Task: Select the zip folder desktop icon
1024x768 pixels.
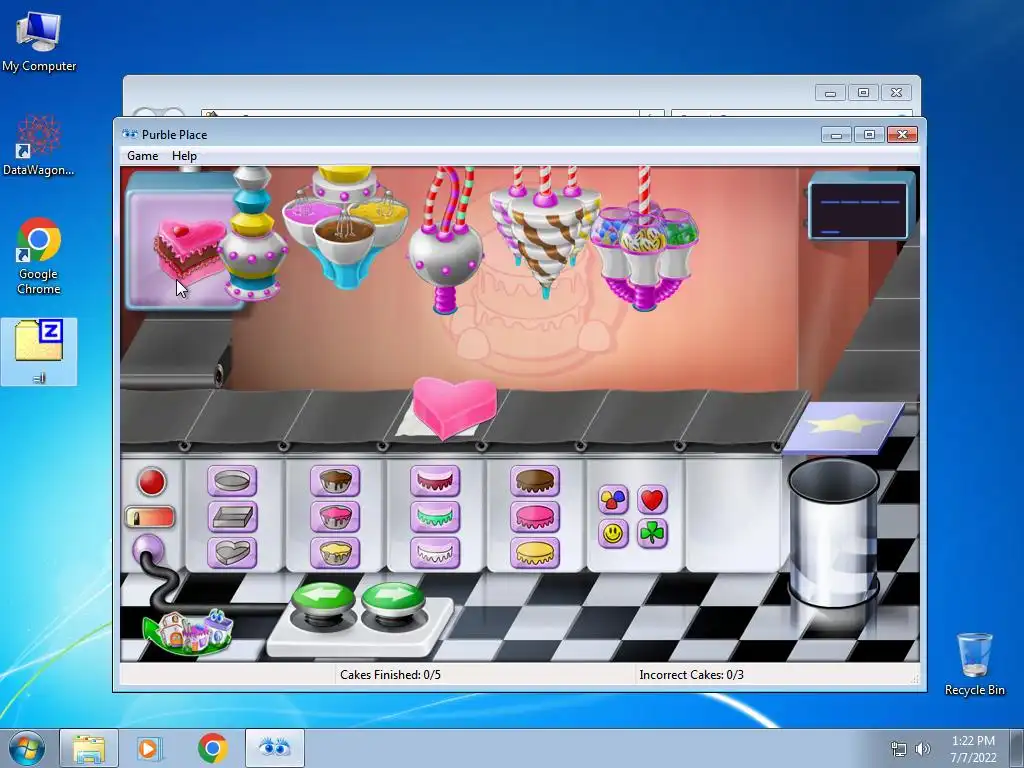Action: (39, 351)
